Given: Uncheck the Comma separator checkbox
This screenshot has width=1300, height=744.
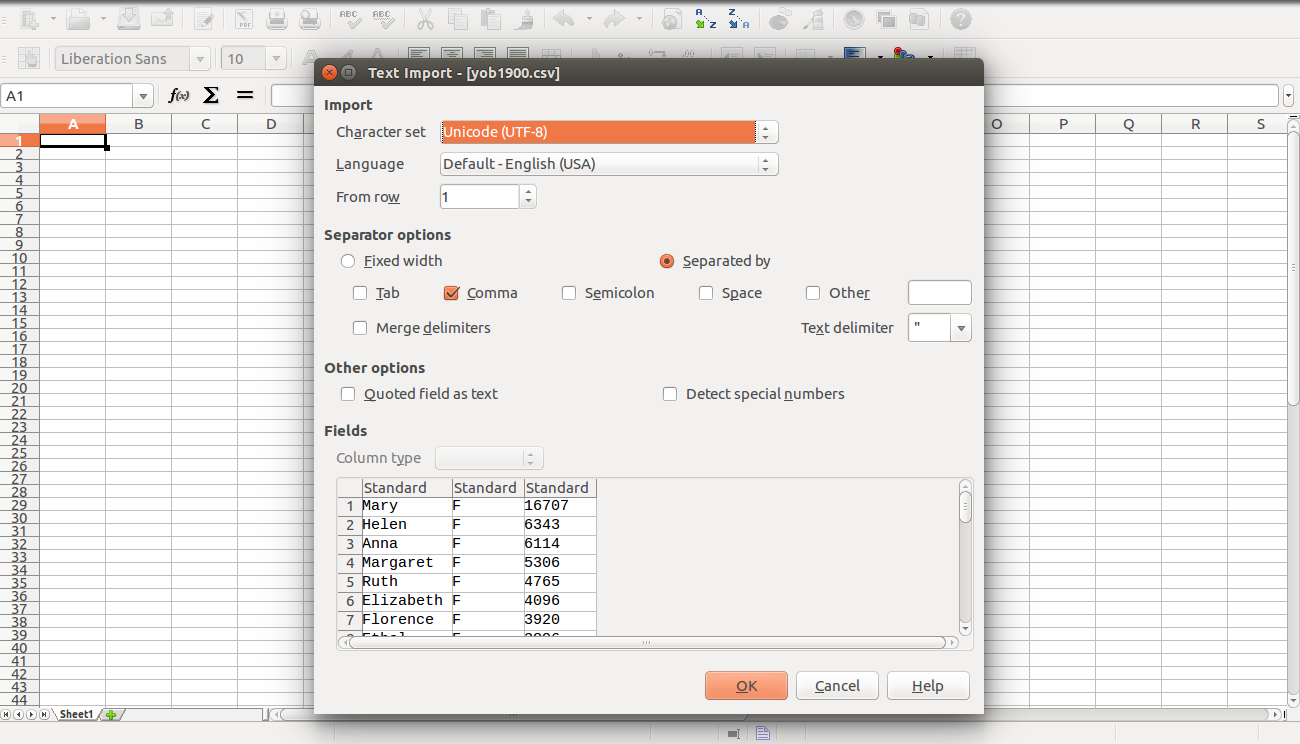Looking at the screenshot, I should pyautogui.click(x=451, y=293).
